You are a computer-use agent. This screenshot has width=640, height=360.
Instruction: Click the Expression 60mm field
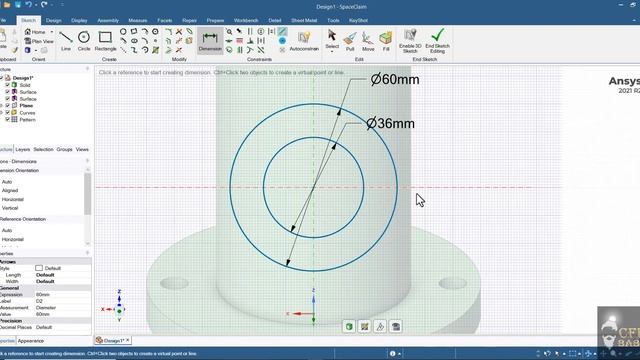click(63, 294)
